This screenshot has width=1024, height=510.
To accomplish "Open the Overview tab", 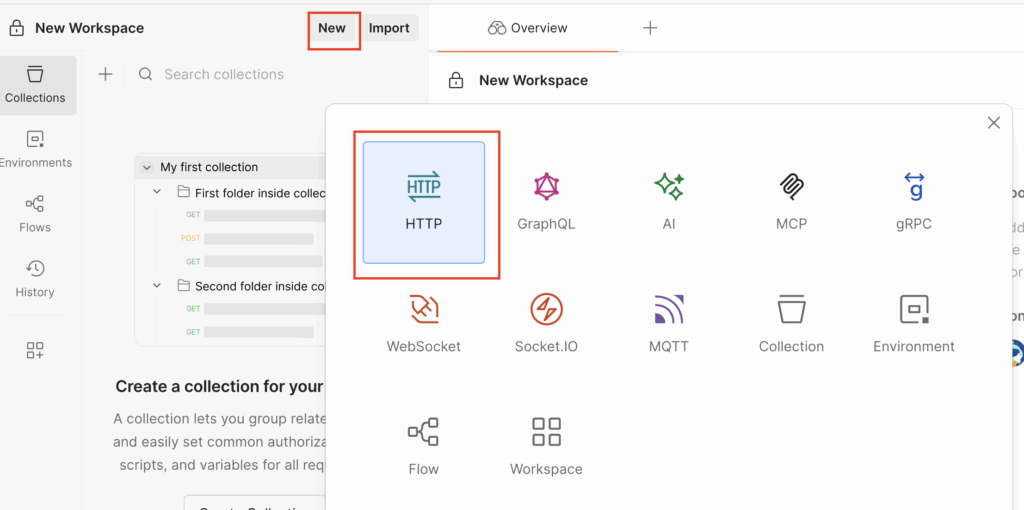I will coord(528,28).
